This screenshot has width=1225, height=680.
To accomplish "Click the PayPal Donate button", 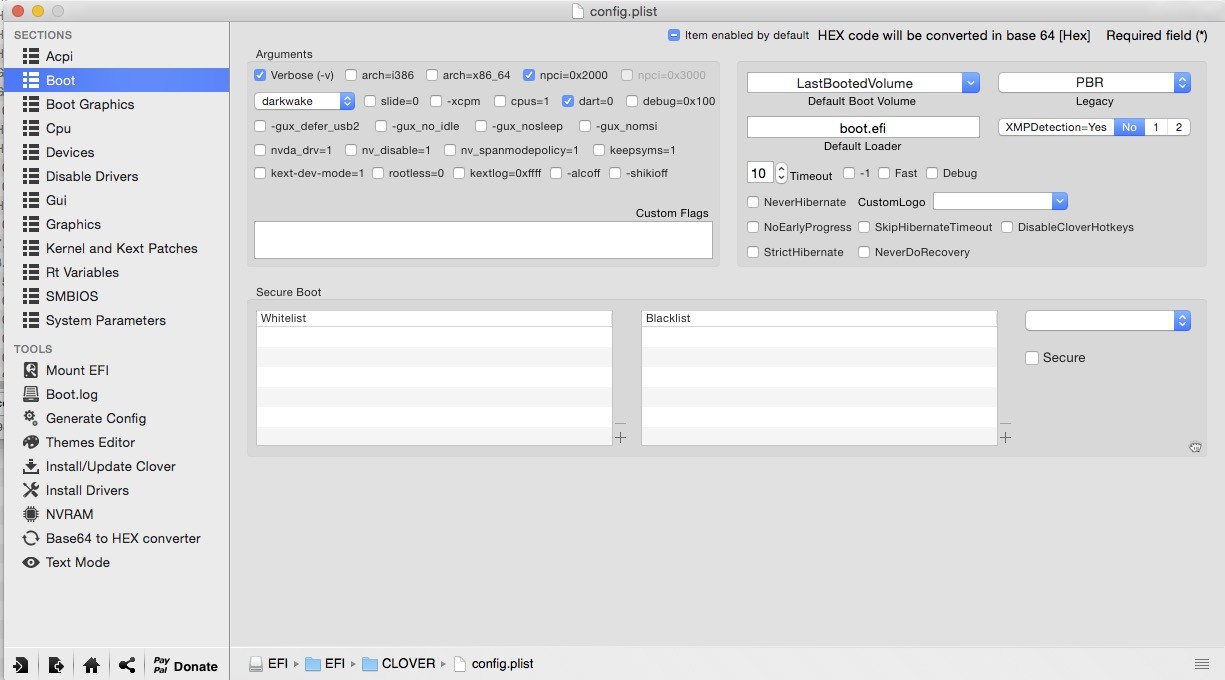I will [186, 665].
